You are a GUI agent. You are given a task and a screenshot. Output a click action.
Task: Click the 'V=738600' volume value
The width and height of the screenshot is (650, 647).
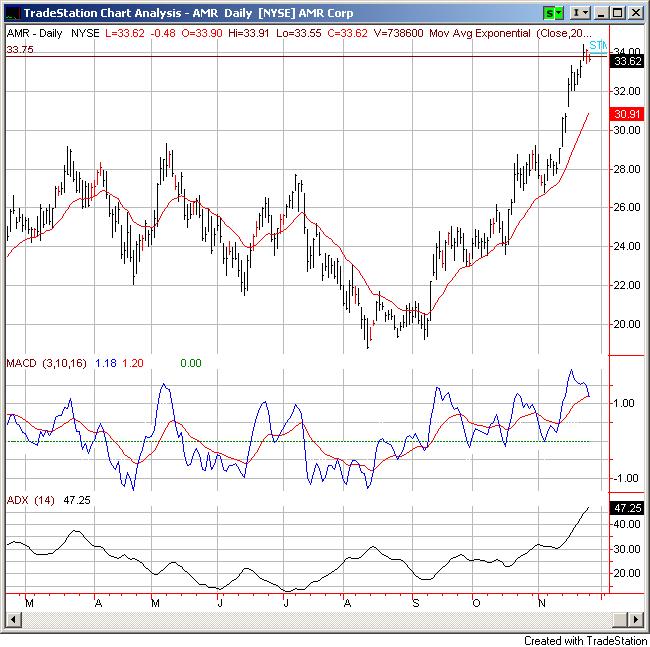[x=398, y=34]
